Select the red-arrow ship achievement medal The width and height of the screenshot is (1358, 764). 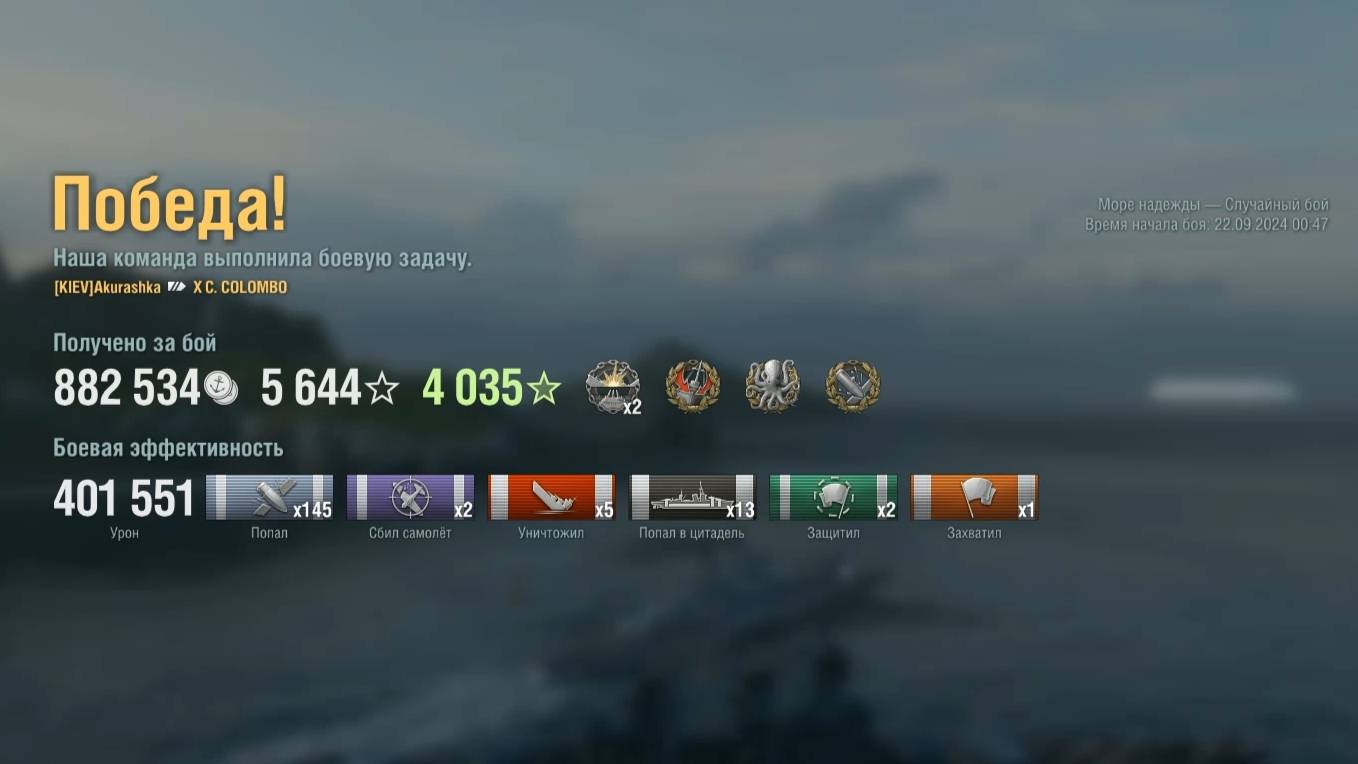[692, 387]
